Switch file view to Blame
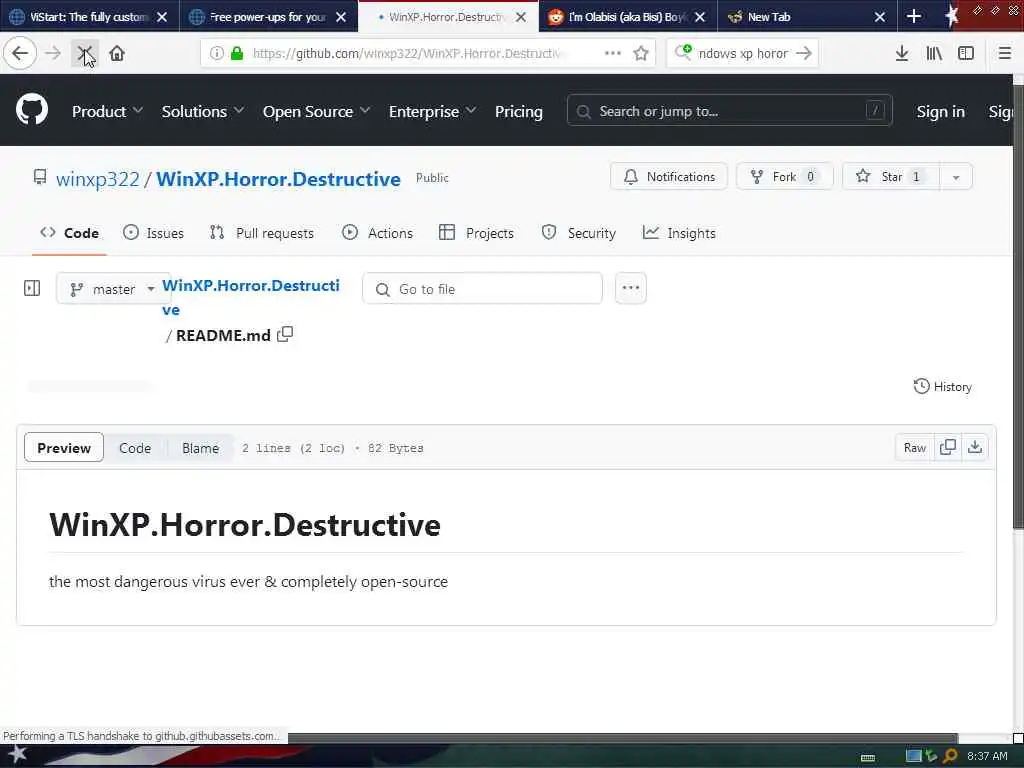The image size is (1024, 768). click(x=200, y=448)
